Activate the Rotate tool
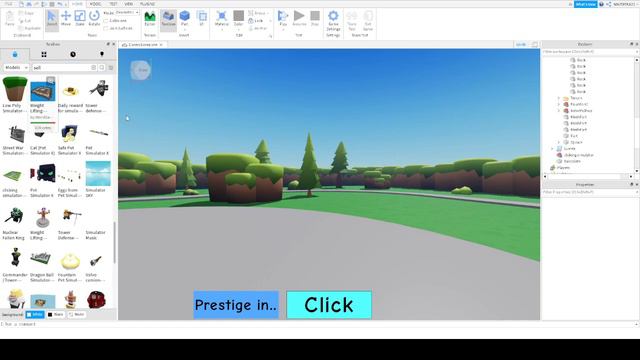 (94, 19)
